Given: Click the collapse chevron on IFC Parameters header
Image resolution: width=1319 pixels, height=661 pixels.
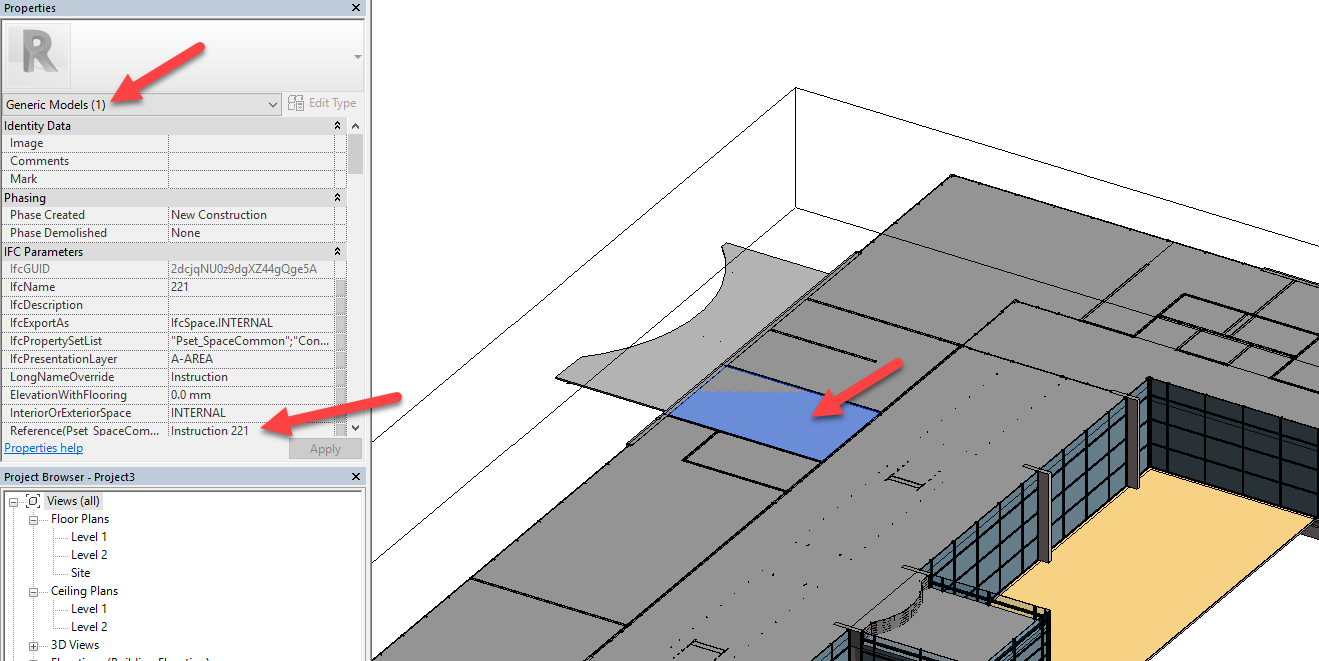Looking at the screenshot, I should coord(337,251).
